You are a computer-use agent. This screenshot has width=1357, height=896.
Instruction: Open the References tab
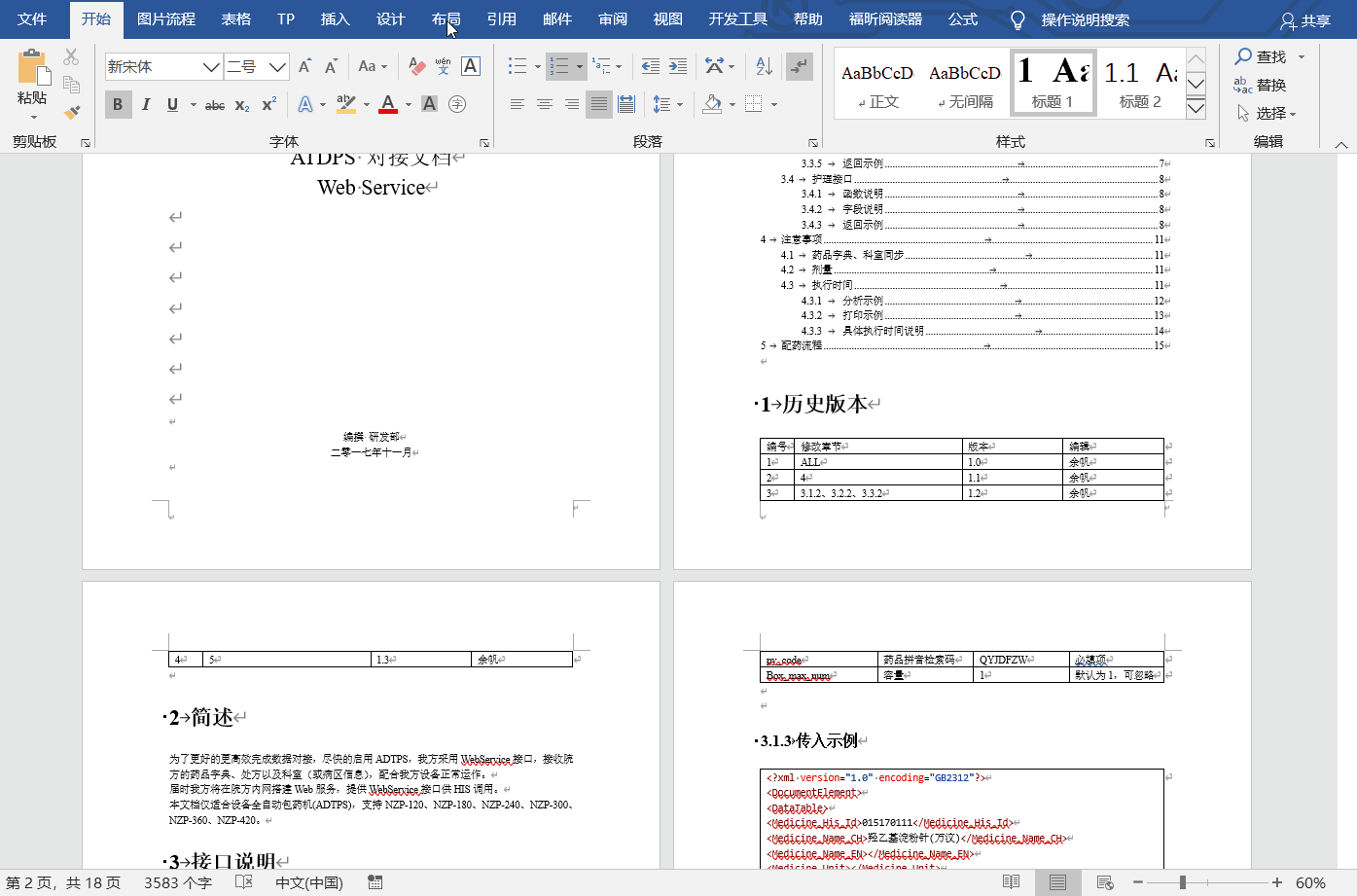pos(502,18)
